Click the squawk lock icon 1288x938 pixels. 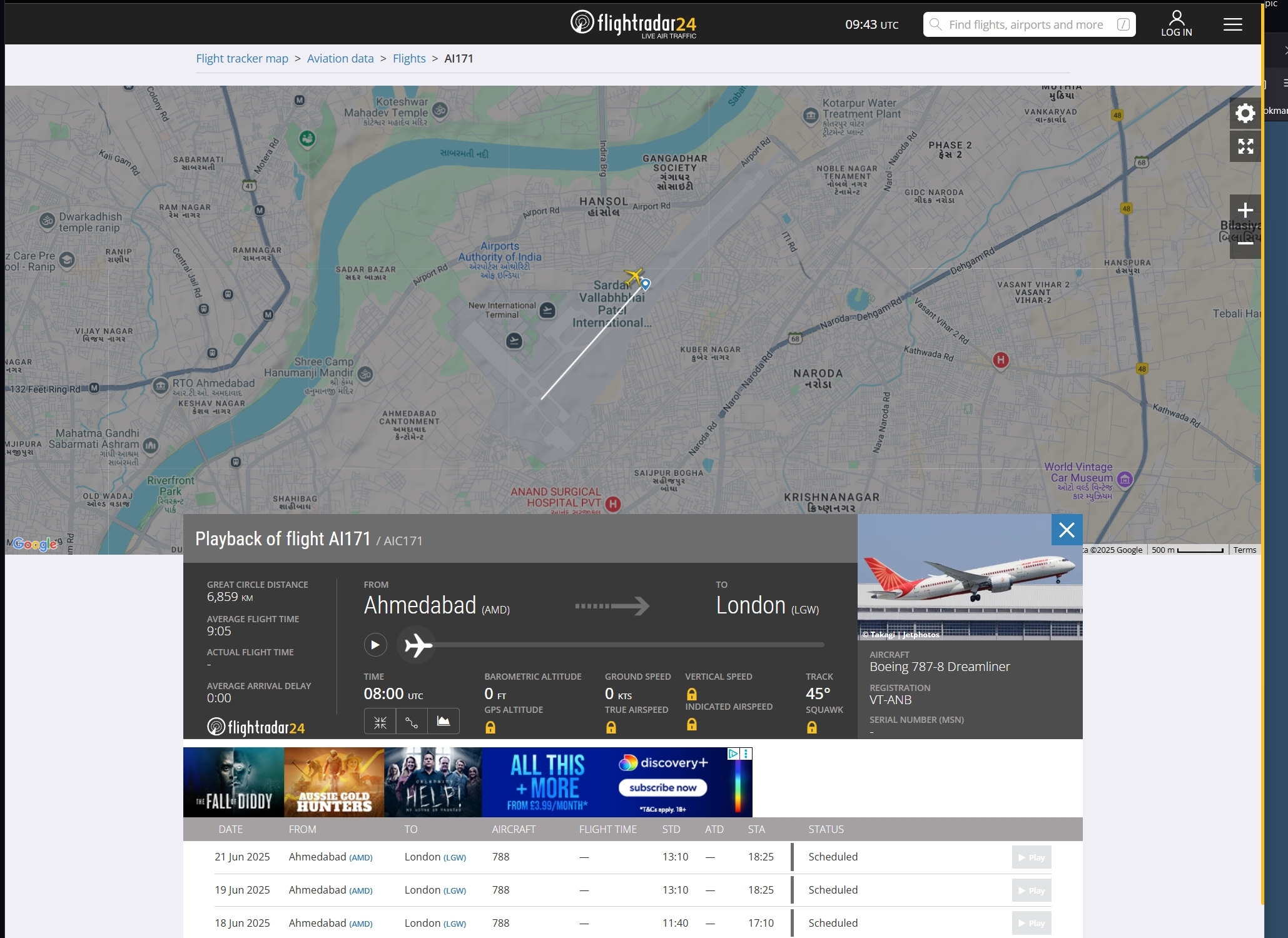point(812,727)
